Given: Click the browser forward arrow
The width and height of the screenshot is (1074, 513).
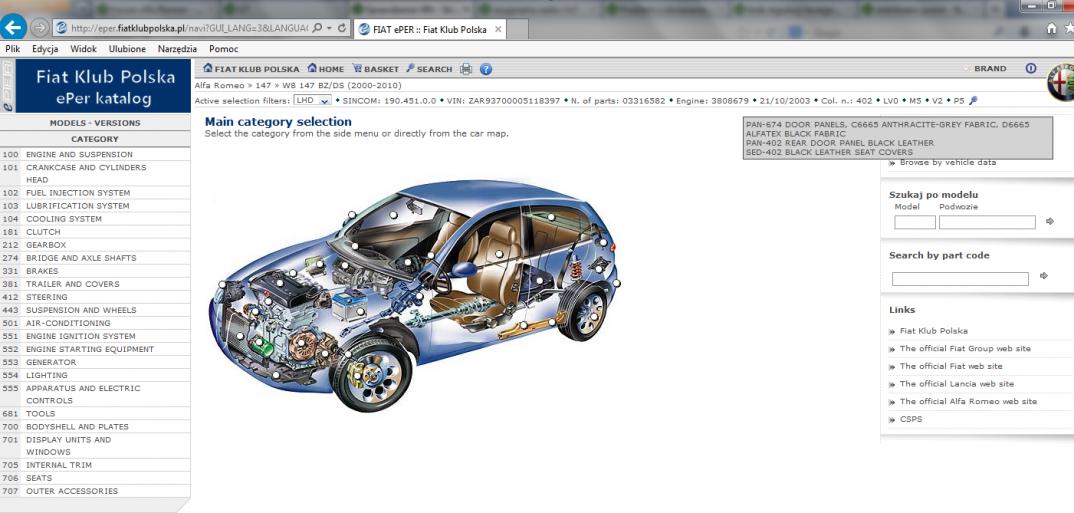Looking at the screenshot, I should click(40, 28).
